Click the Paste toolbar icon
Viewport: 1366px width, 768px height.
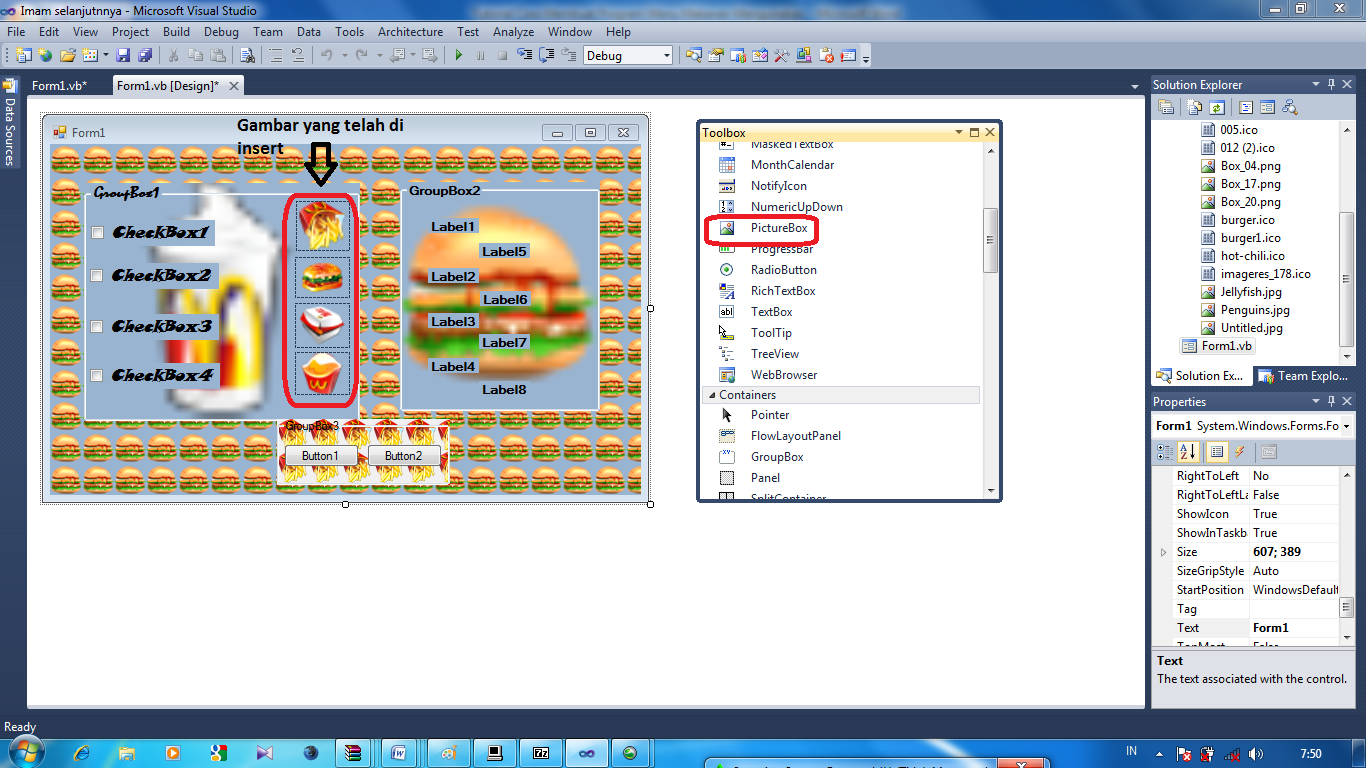(x=218, y=55)
